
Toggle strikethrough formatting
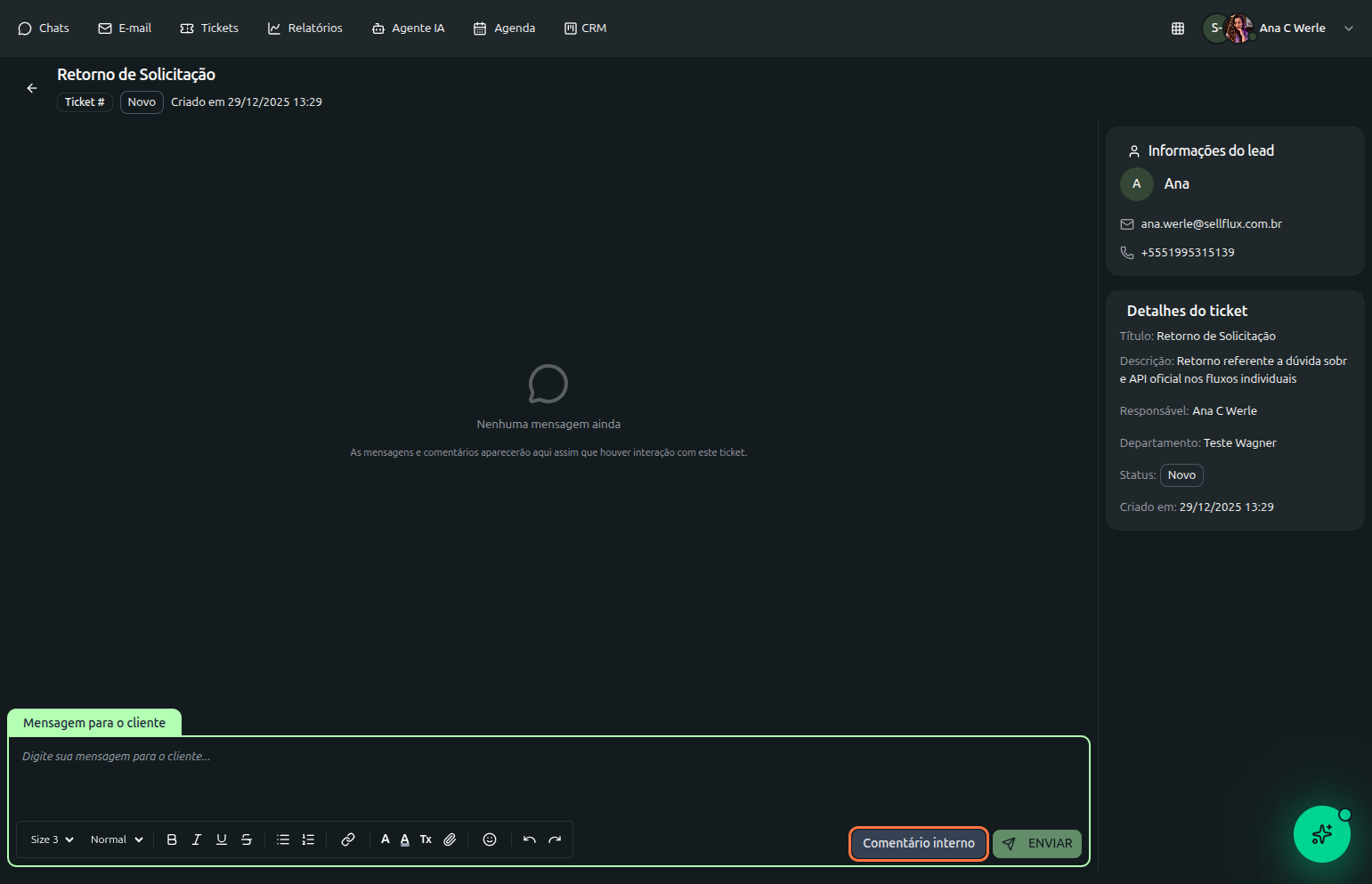pos(247,839)
